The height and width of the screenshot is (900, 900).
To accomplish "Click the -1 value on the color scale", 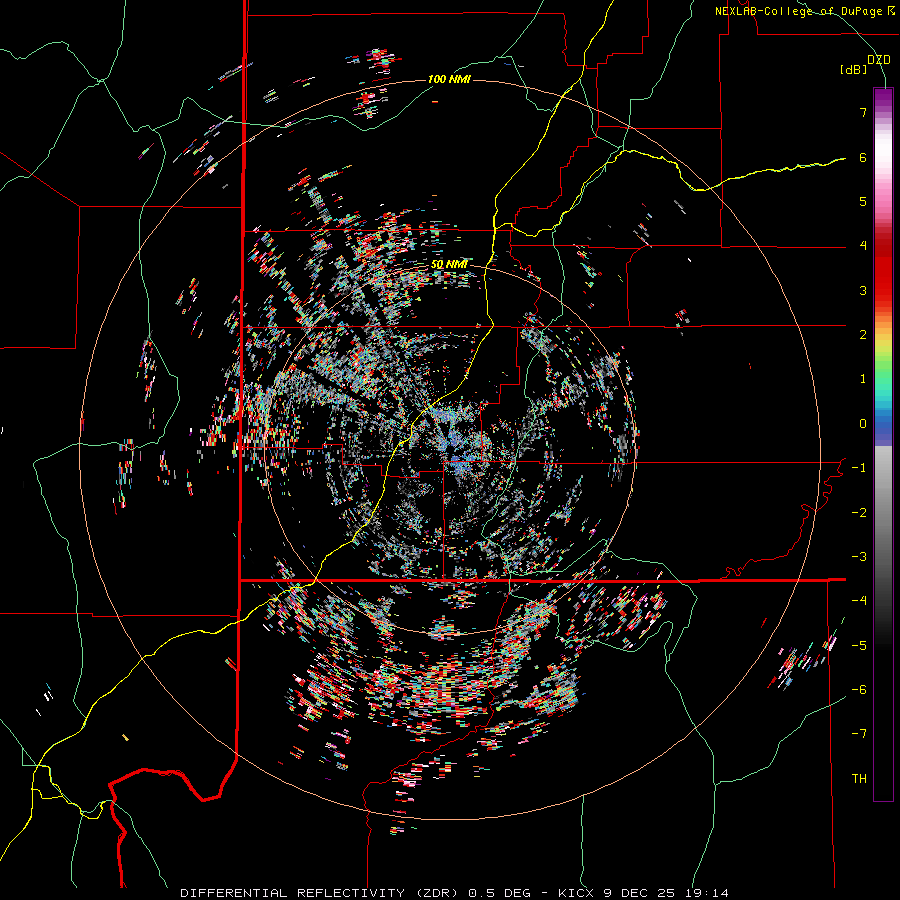I will (x=859, y=468).
